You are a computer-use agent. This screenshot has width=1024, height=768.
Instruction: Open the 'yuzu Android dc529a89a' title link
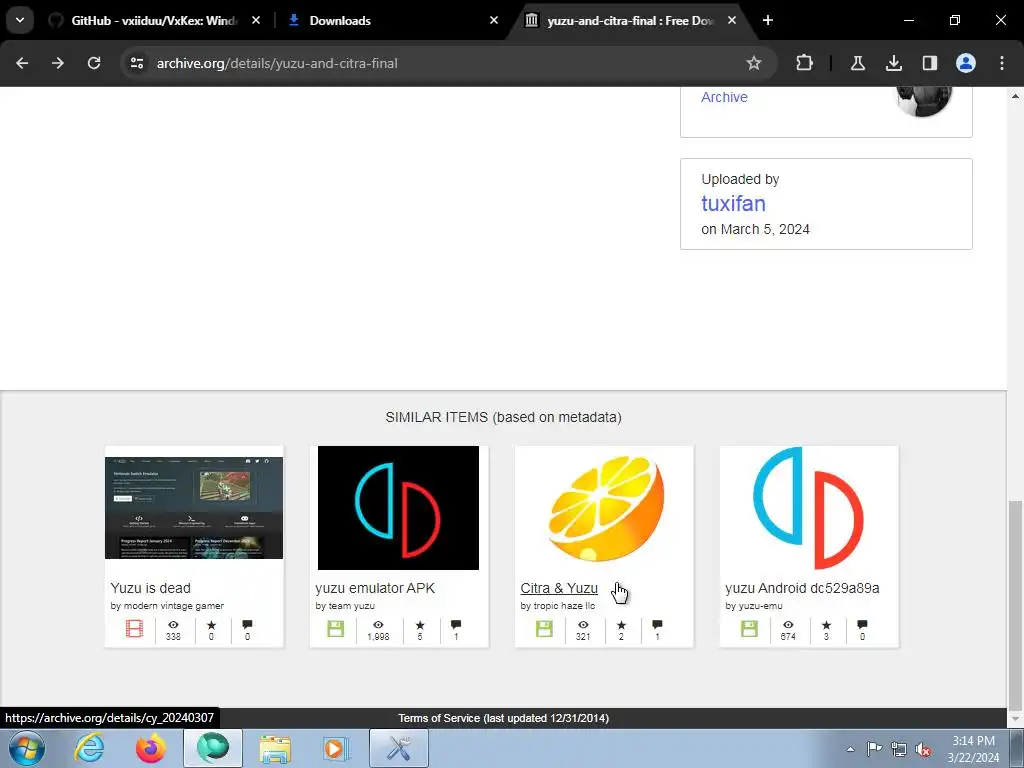pos(802,588)
